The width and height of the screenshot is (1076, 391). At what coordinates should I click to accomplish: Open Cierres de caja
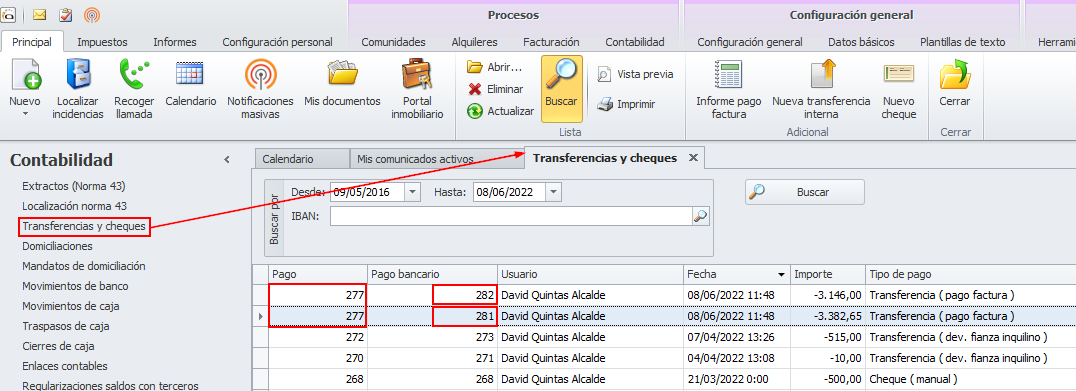click(x=58, y=346)
